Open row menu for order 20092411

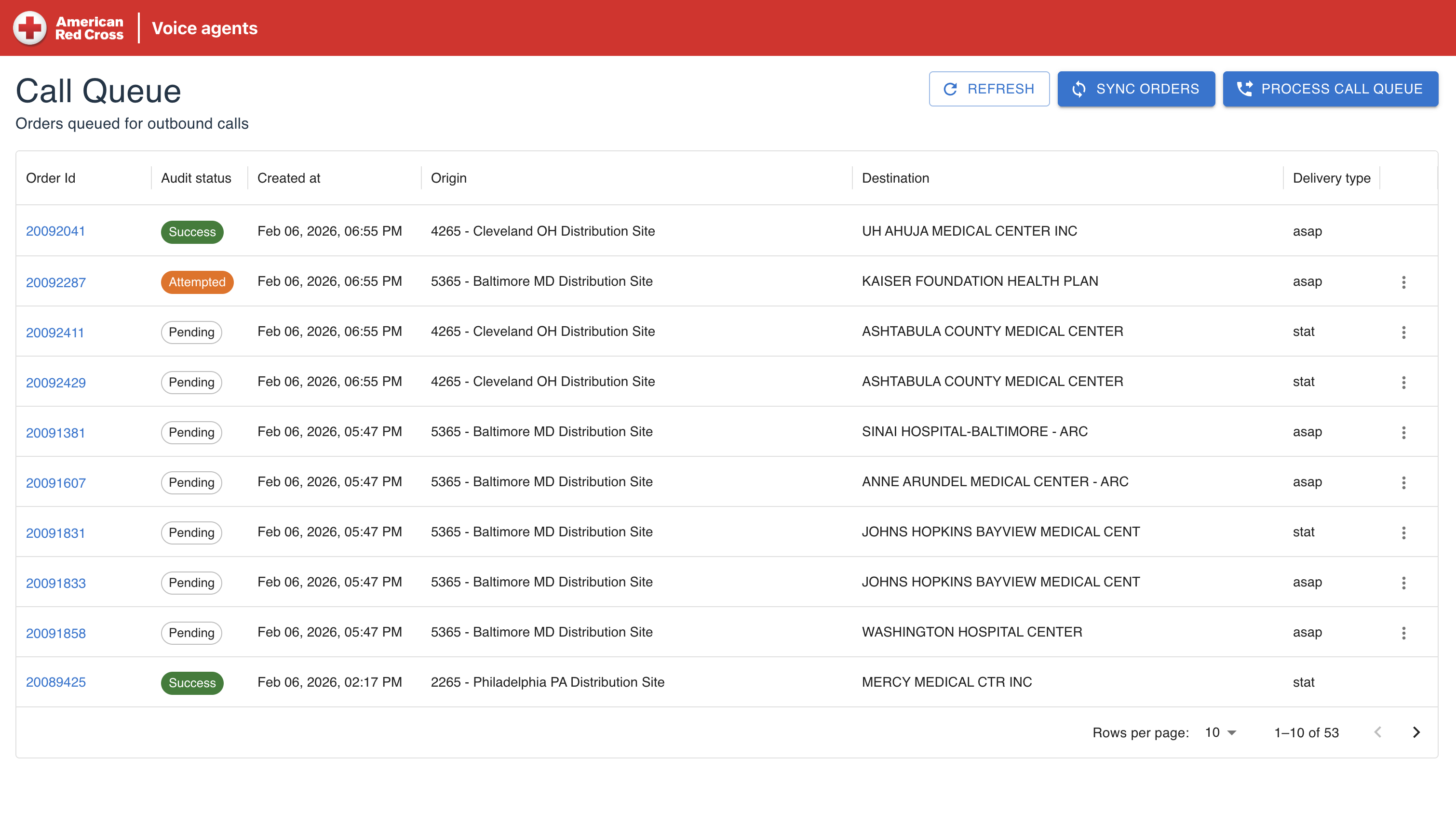(1403, 332)
